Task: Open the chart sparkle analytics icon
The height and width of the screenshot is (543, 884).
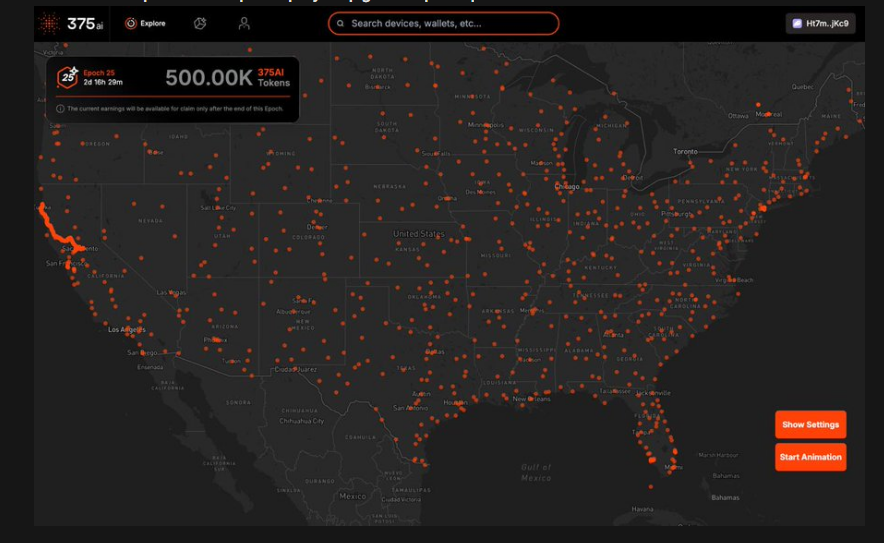Action: (200, 23)
